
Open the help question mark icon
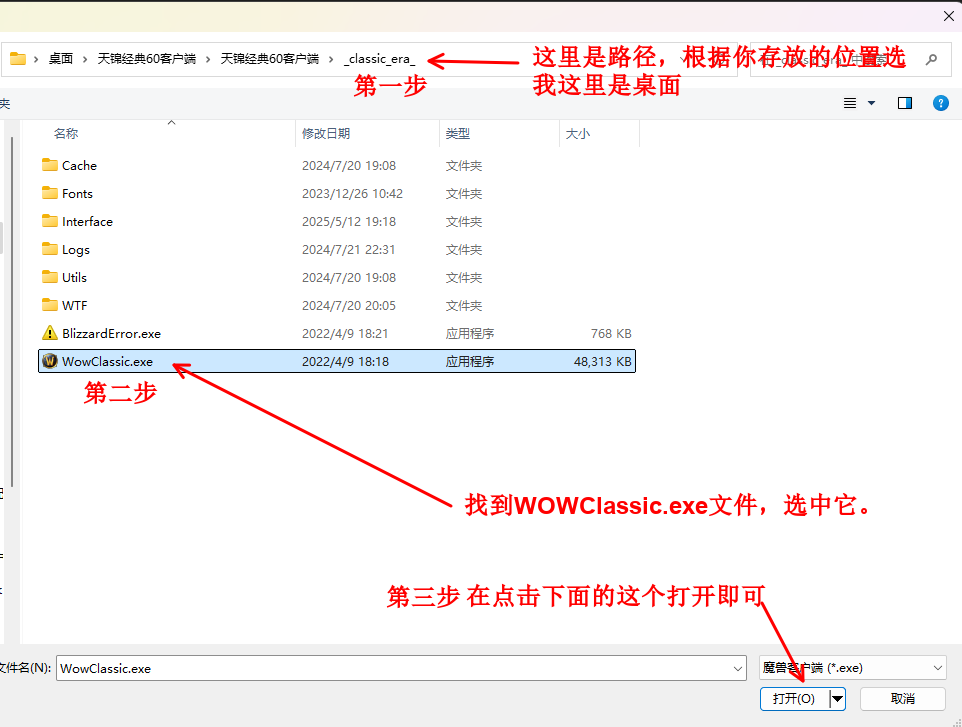point(940,103)
